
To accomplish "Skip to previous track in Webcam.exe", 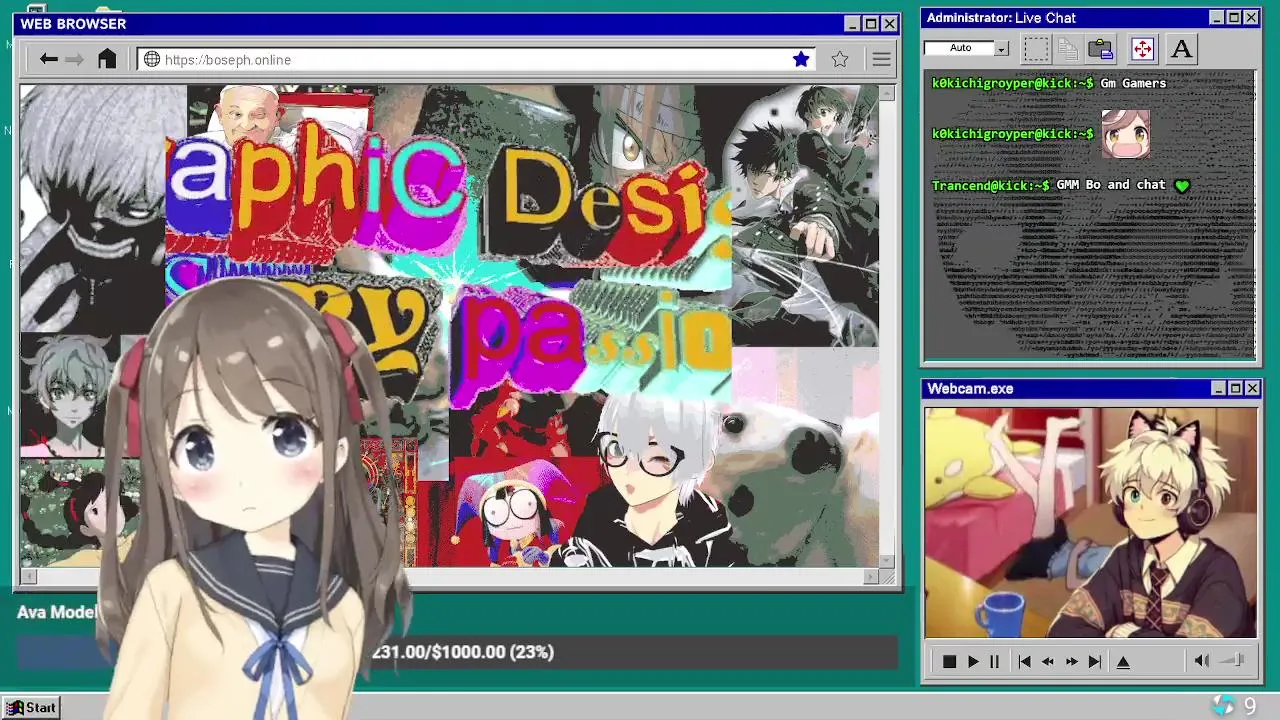I will coord(1024,661).
